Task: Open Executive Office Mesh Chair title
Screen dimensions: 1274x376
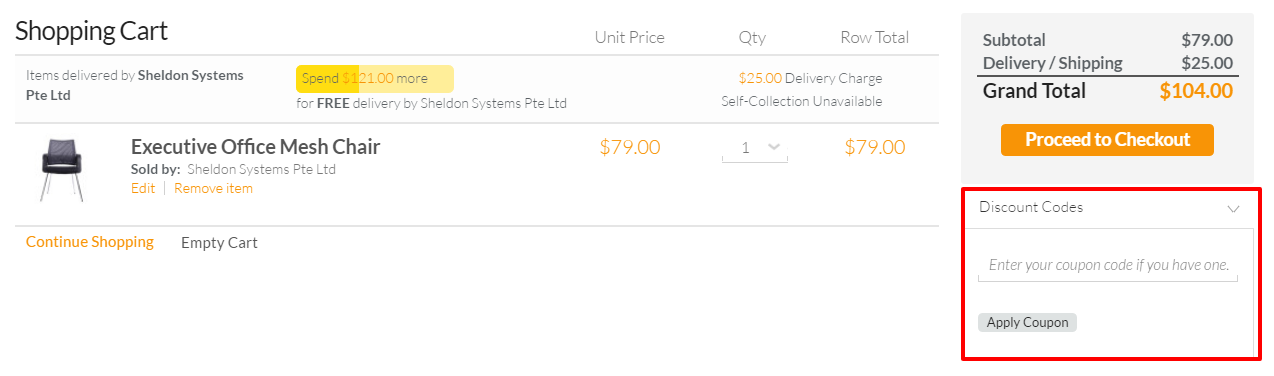Action: [x=255, y=147]
